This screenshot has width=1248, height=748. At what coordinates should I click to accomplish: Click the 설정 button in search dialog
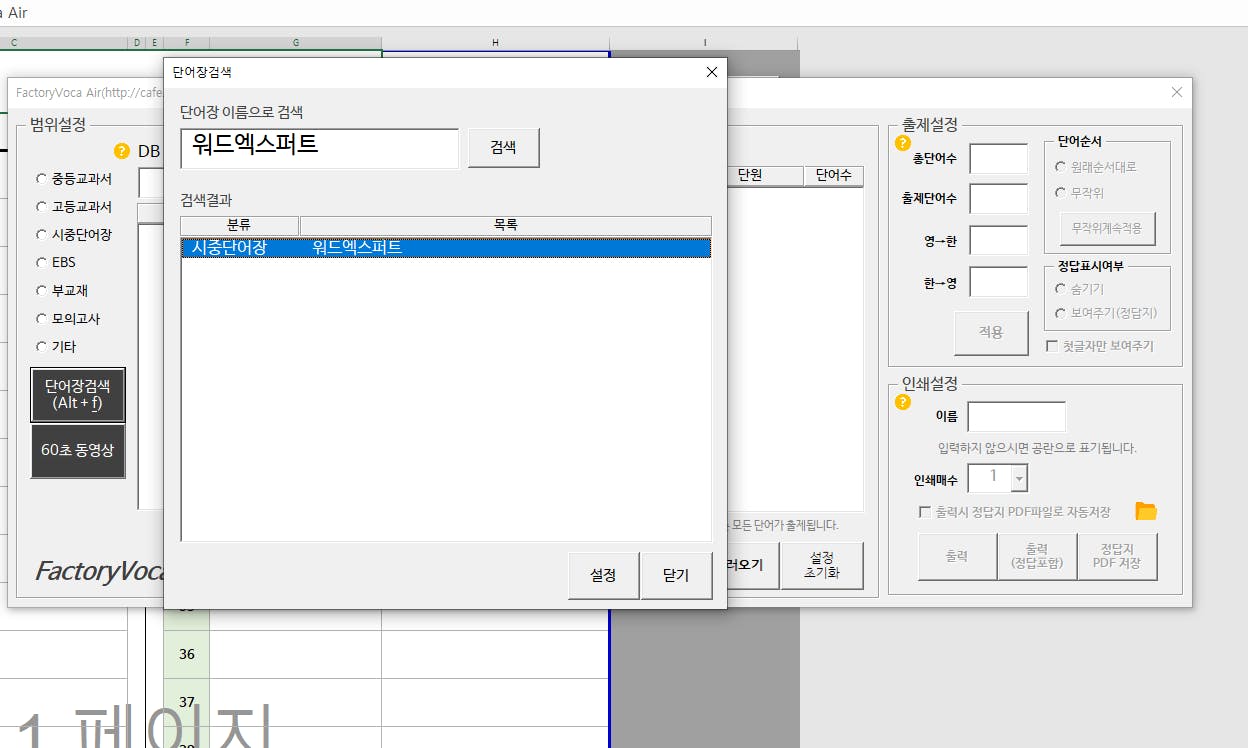pyautogui.click(x=603, y=575)
